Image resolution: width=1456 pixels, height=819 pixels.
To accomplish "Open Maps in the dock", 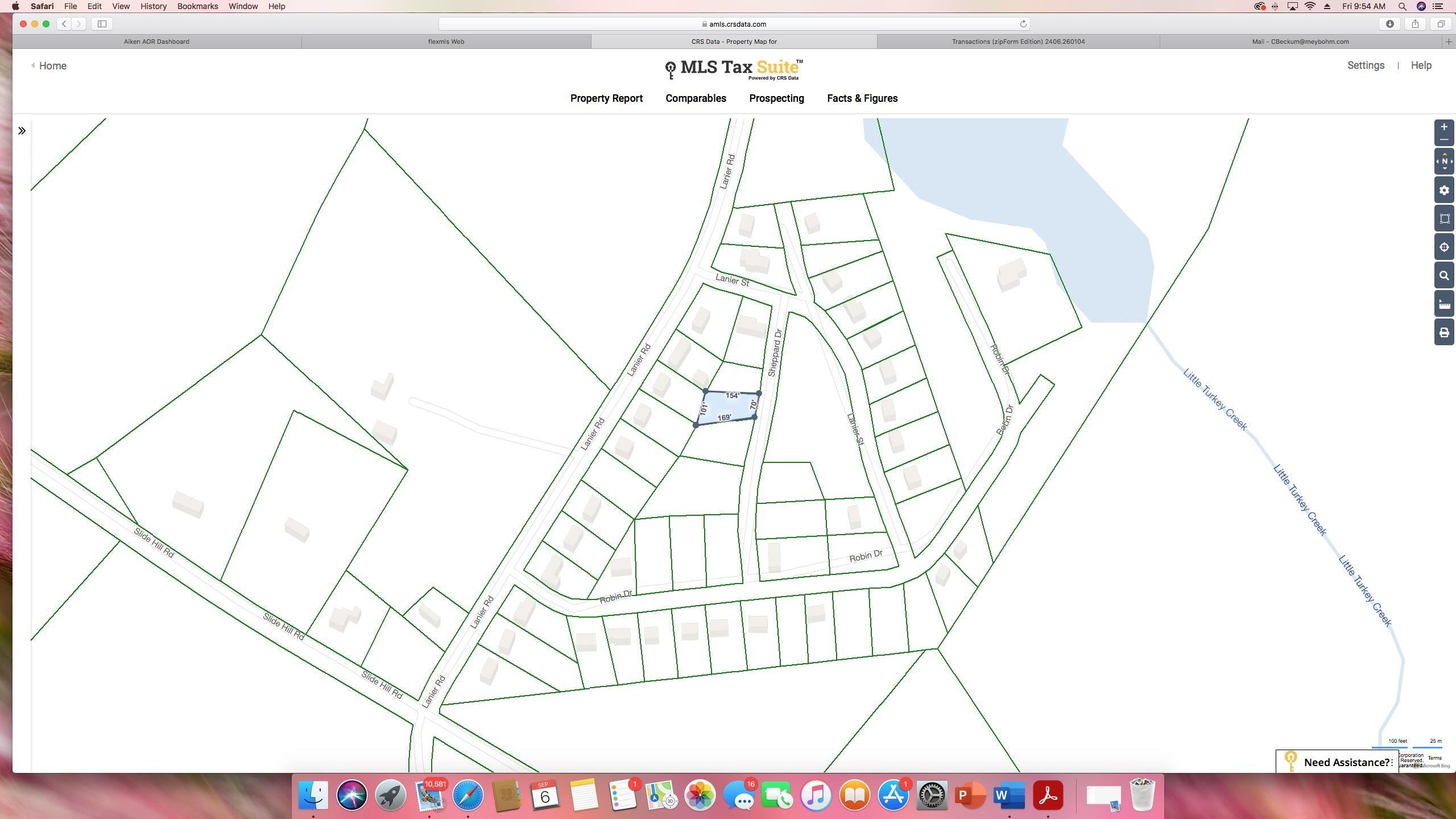I will click(661, 795).
